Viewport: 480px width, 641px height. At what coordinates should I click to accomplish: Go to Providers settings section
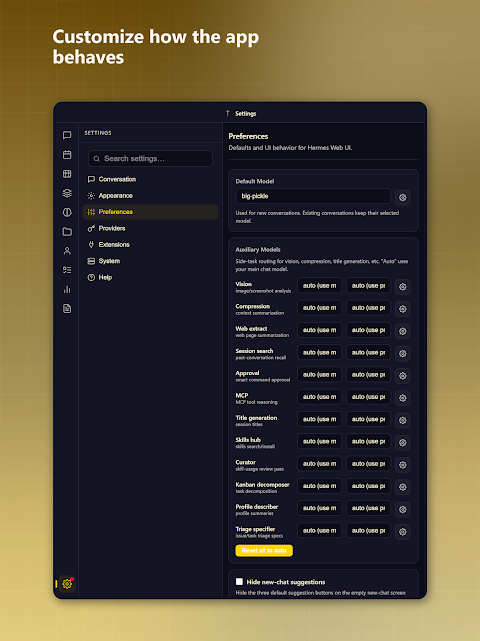click(x=150, y=228)
